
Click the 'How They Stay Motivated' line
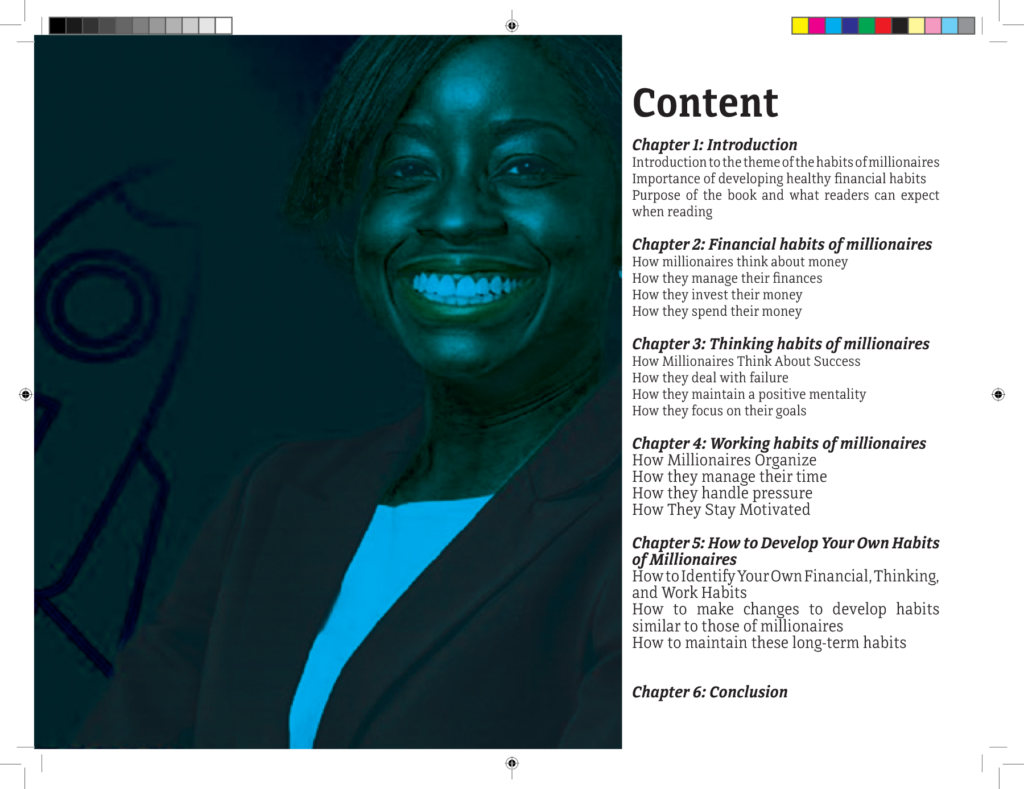(x=721, y=510)
